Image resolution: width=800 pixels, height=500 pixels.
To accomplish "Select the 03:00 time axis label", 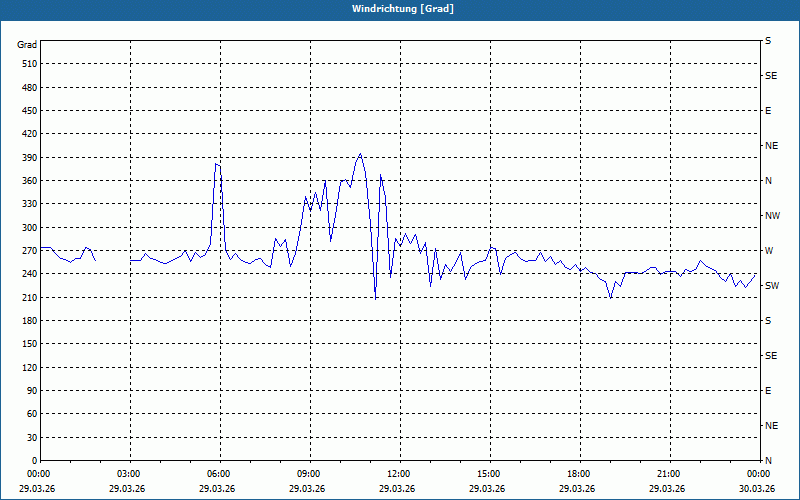I will click(x=129, y=473).
